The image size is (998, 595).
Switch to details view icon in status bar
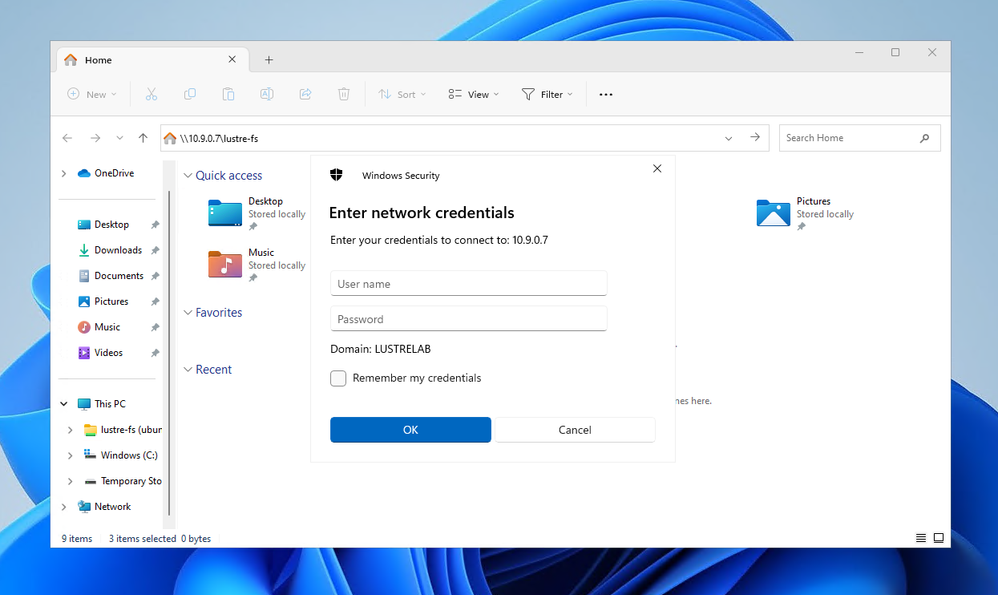click(921, 538)
